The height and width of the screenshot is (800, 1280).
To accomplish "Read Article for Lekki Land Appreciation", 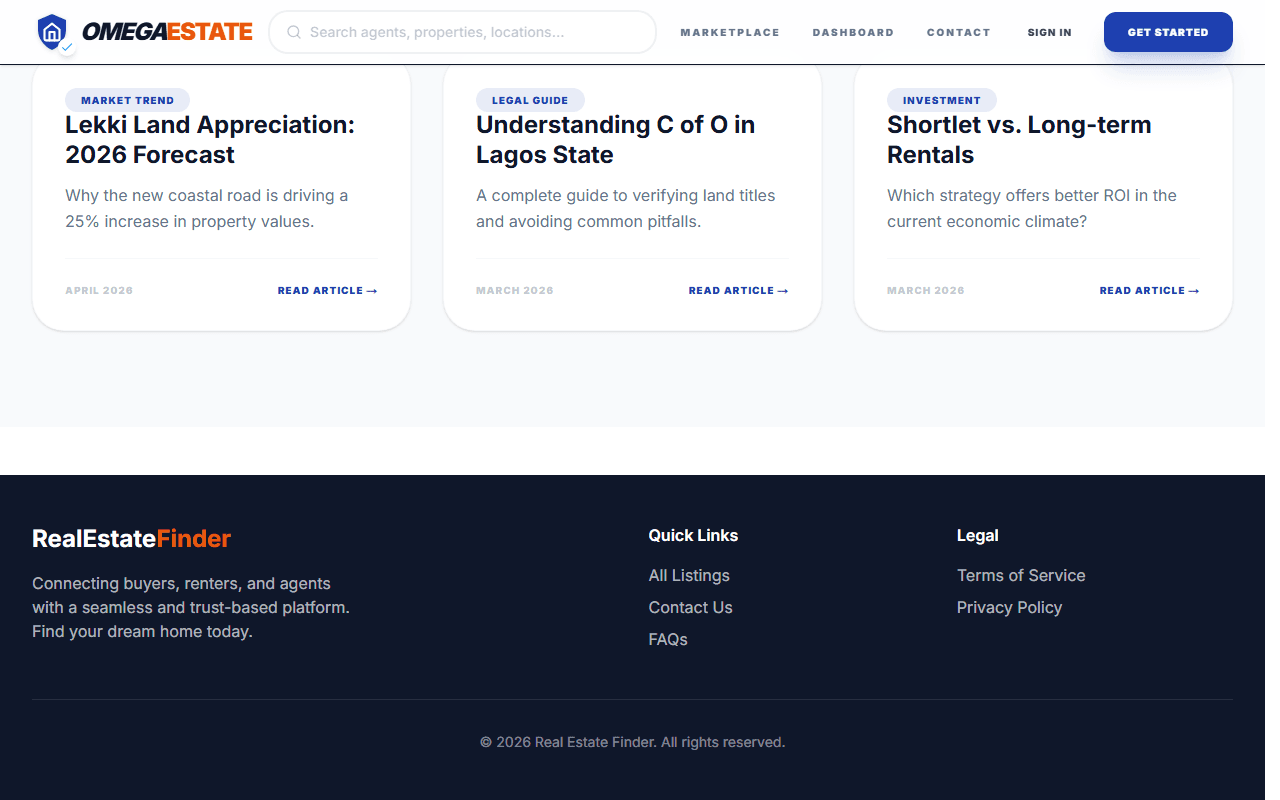I will coord(327,291).
